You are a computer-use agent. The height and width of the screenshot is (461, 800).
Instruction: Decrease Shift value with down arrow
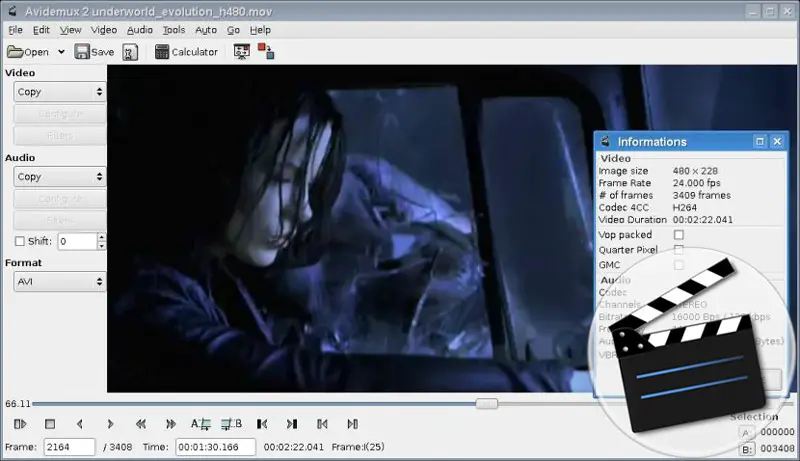pyautogui.click(x=102, y=246)
